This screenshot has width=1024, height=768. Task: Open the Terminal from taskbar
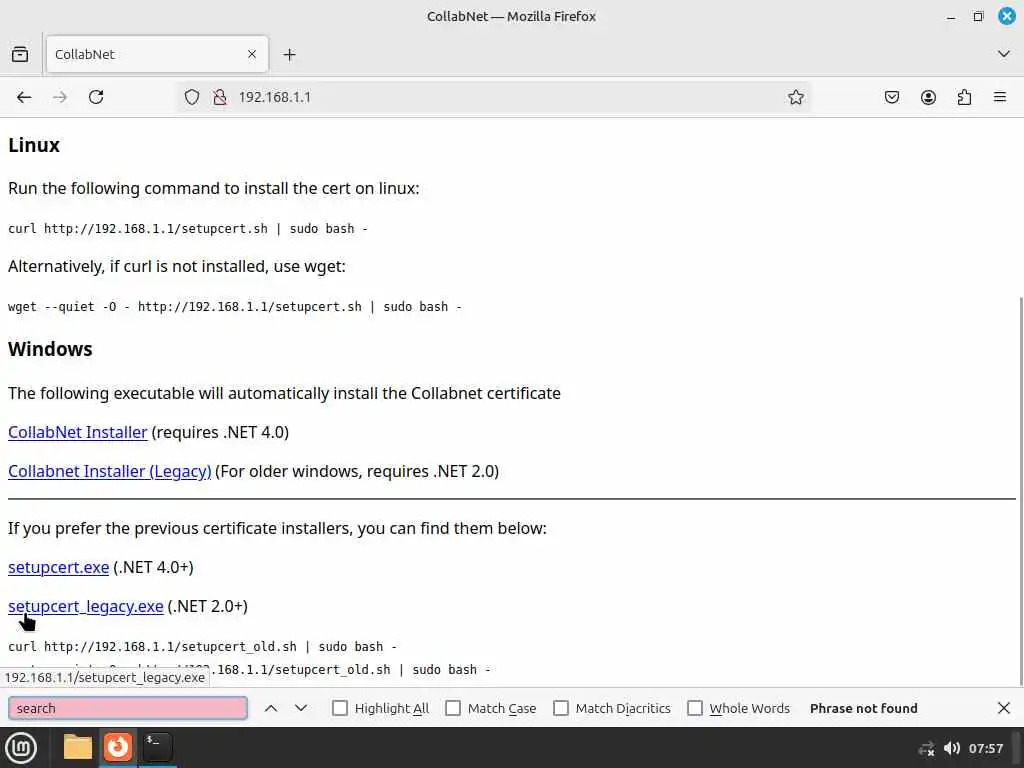click(157, 747)
